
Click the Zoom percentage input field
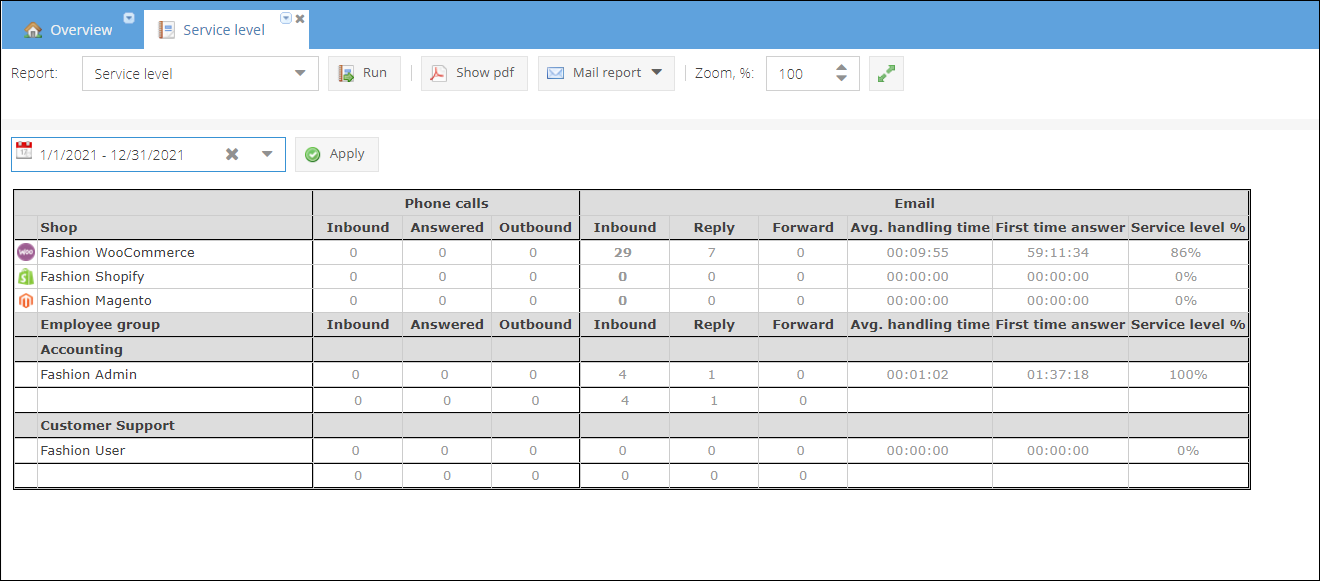pyautogui.click(x=798, y=73)
